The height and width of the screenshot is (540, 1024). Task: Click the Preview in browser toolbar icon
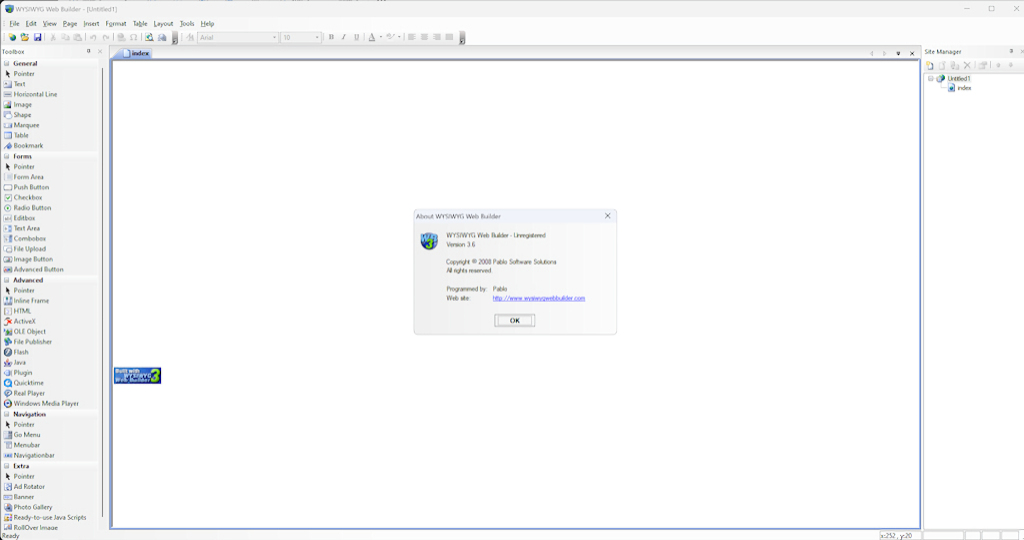(x=150, y=38)
